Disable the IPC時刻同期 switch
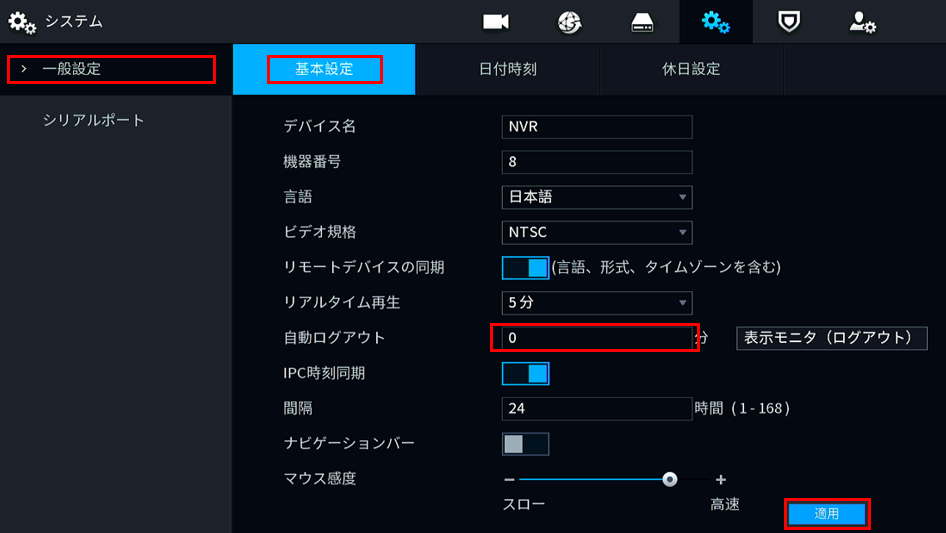Image resolution: width=946 pixels, height=533 pixels. click(x=525, y=374)
